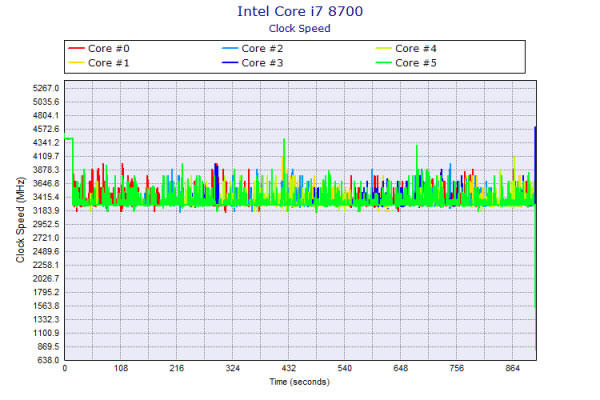Click the 3878.3 y-axis value
The height and width of the screenshot is (400, 600).
point(46,170)
